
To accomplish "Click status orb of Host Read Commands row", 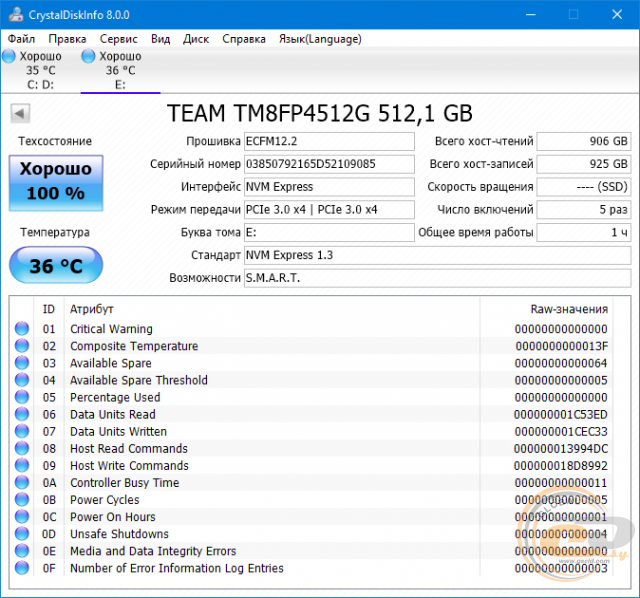I will [22, 448].
